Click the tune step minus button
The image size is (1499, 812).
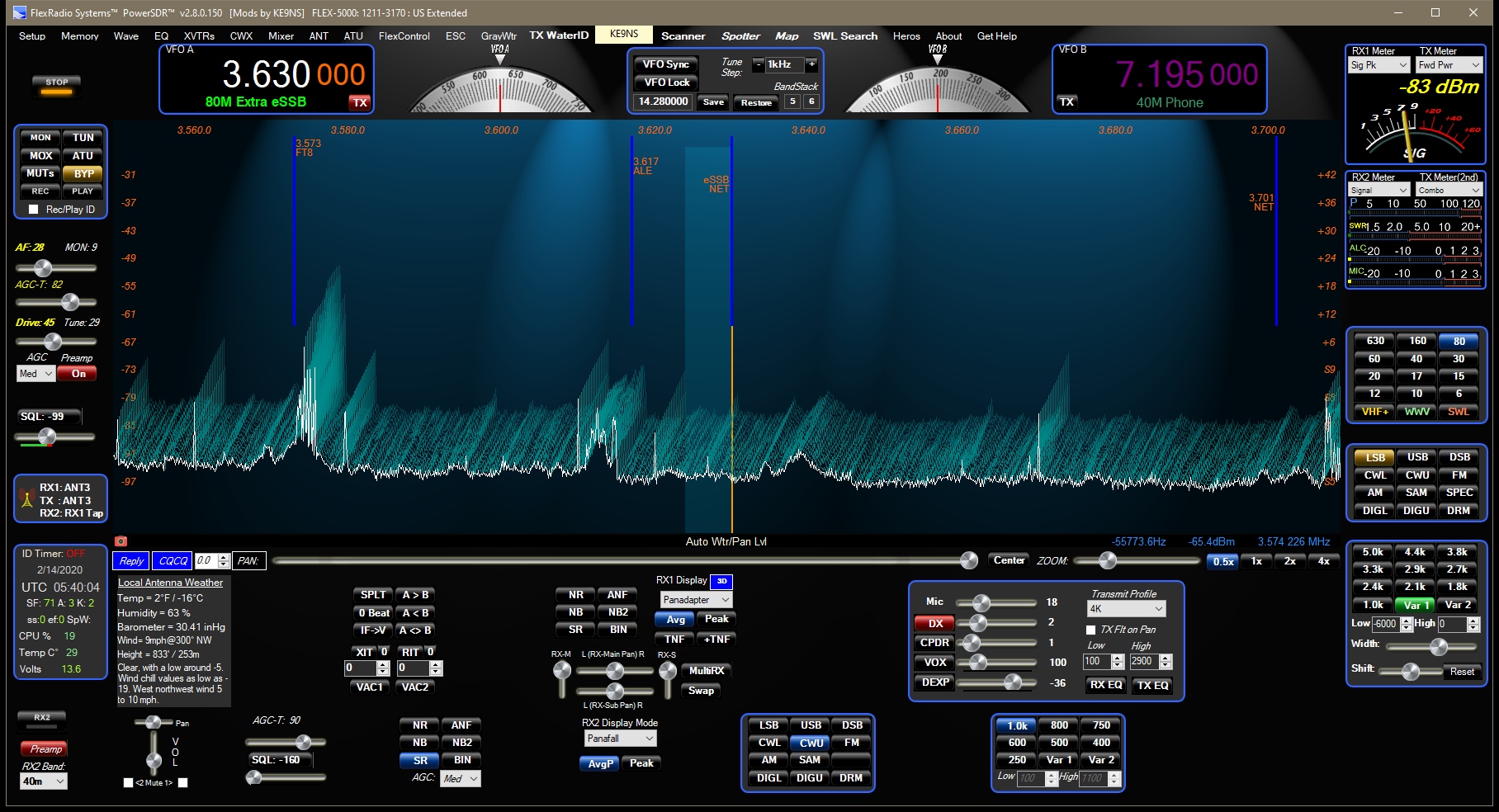pyautogui.click(x=758, y=64)
